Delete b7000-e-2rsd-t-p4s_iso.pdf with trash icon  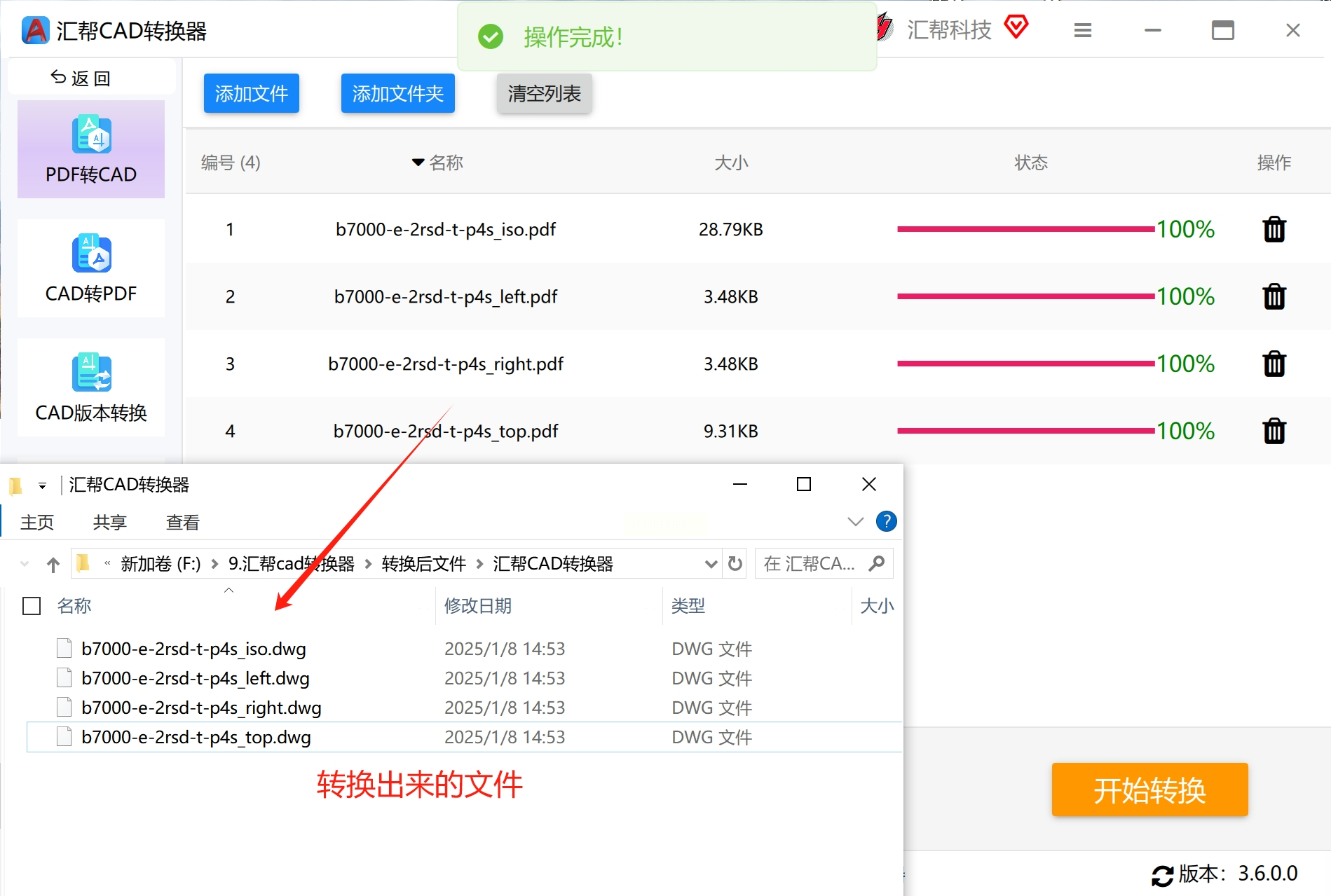pyautogui.click(x=1274, y=229)
